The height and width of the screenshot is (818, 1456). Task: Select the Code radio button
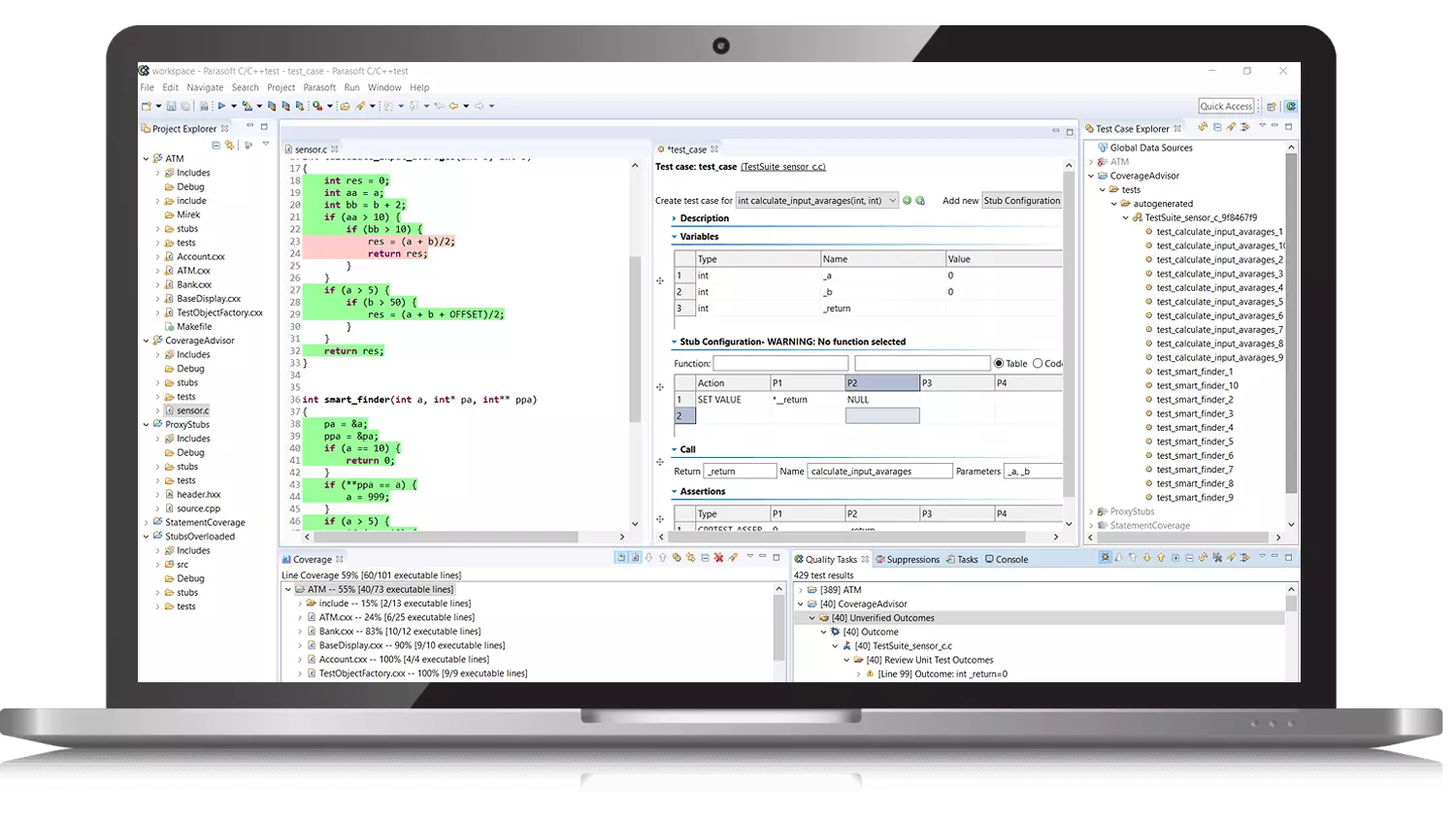tap(1038, 364)
